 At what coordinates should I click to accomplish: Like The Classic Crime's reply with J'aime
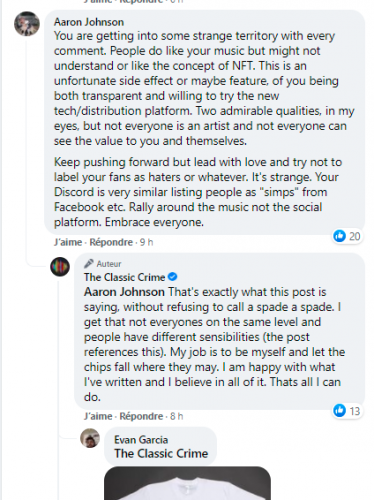tap(98, 416)
